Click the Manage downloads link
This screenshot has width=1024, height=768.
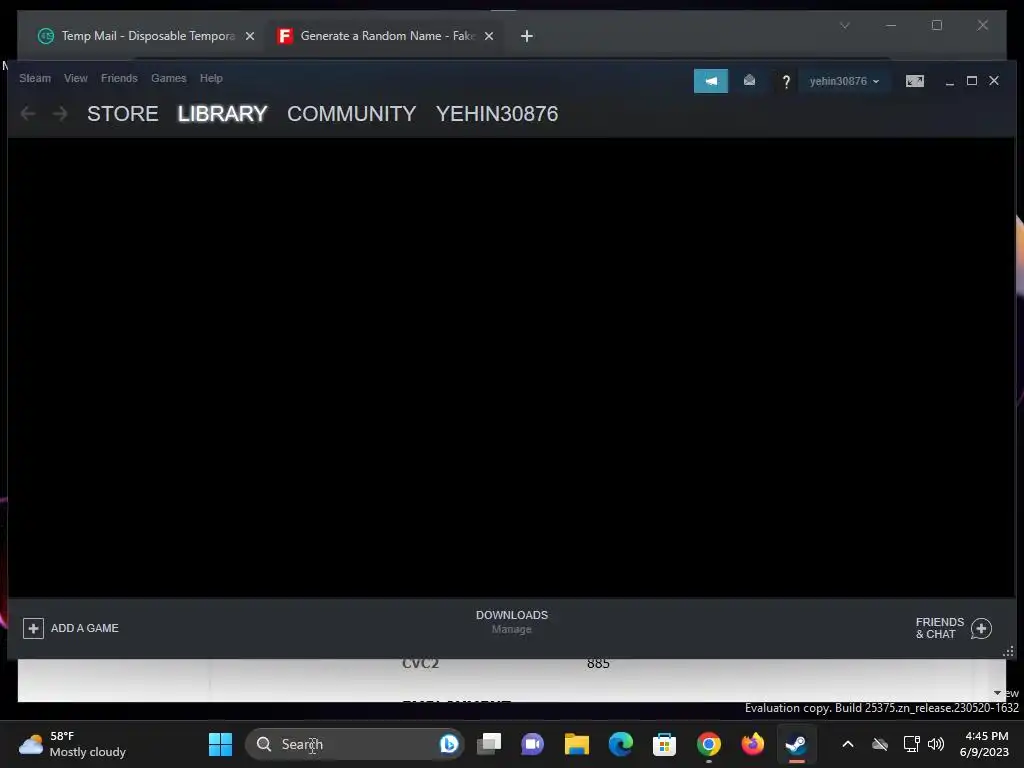pyautogui.click(x=512, y=630)
